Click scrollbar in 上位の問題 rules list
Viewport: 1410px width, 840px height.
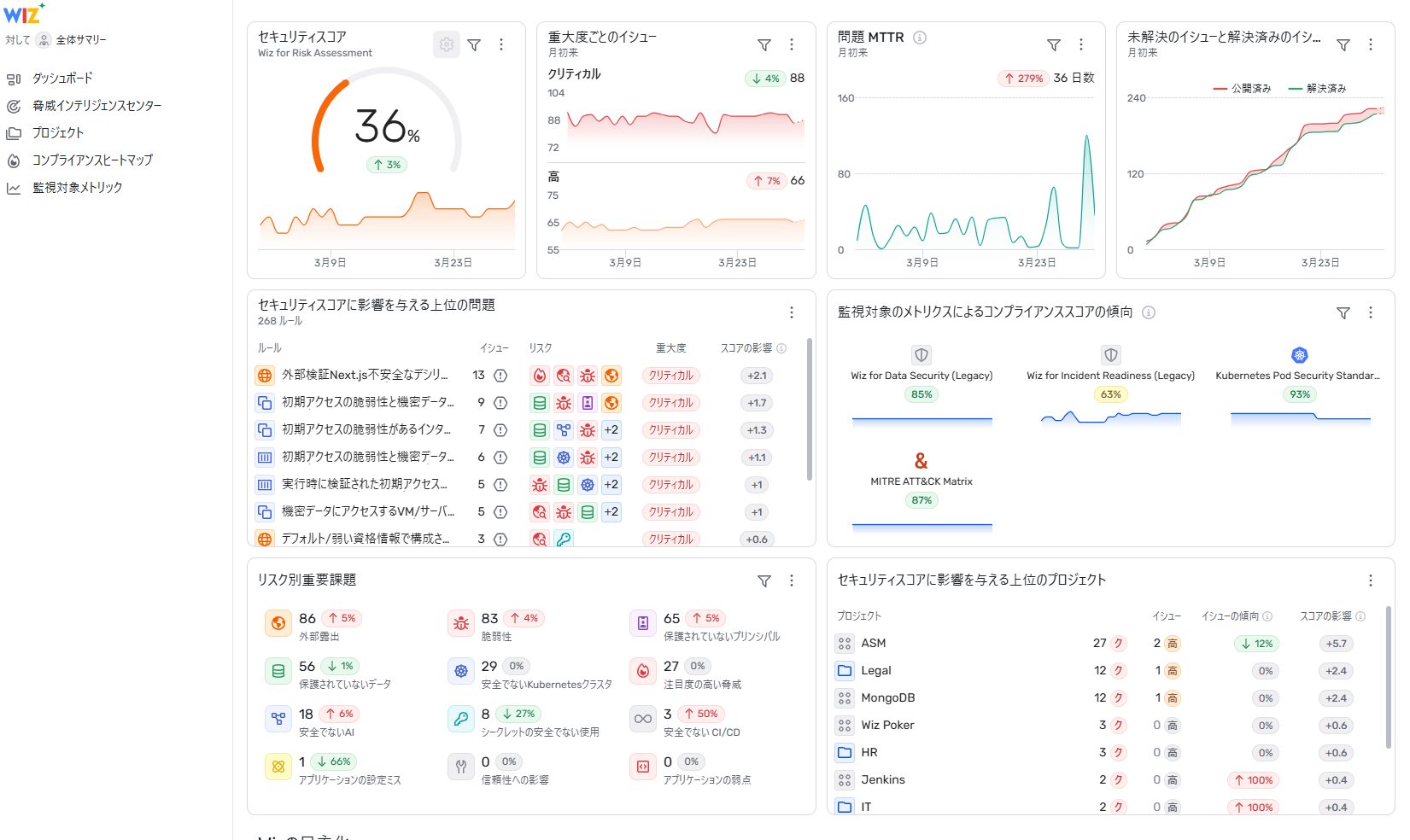[x=809, y=410]
